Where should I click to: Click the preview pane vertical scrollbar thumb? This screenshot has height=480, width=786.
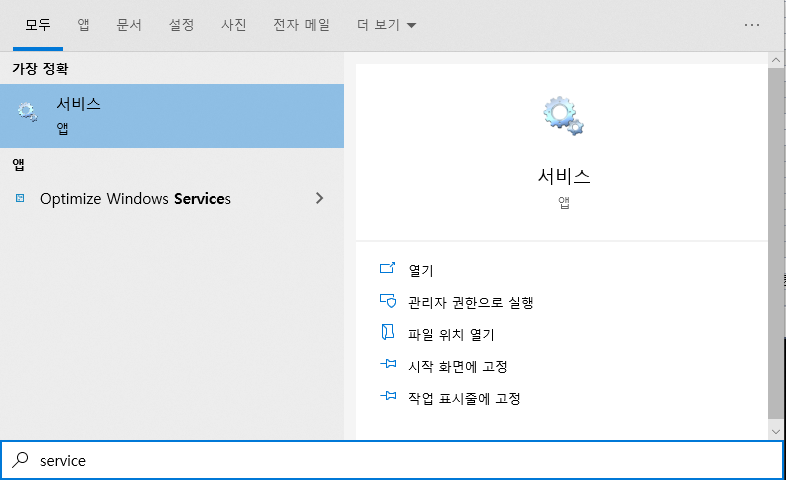click(x=776, y=243)
